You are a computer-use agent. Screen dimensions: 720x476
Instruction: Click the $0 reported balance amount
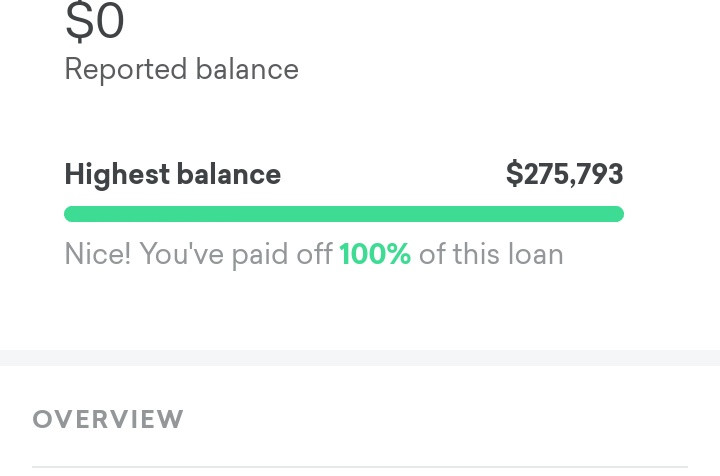pos(95,22)
